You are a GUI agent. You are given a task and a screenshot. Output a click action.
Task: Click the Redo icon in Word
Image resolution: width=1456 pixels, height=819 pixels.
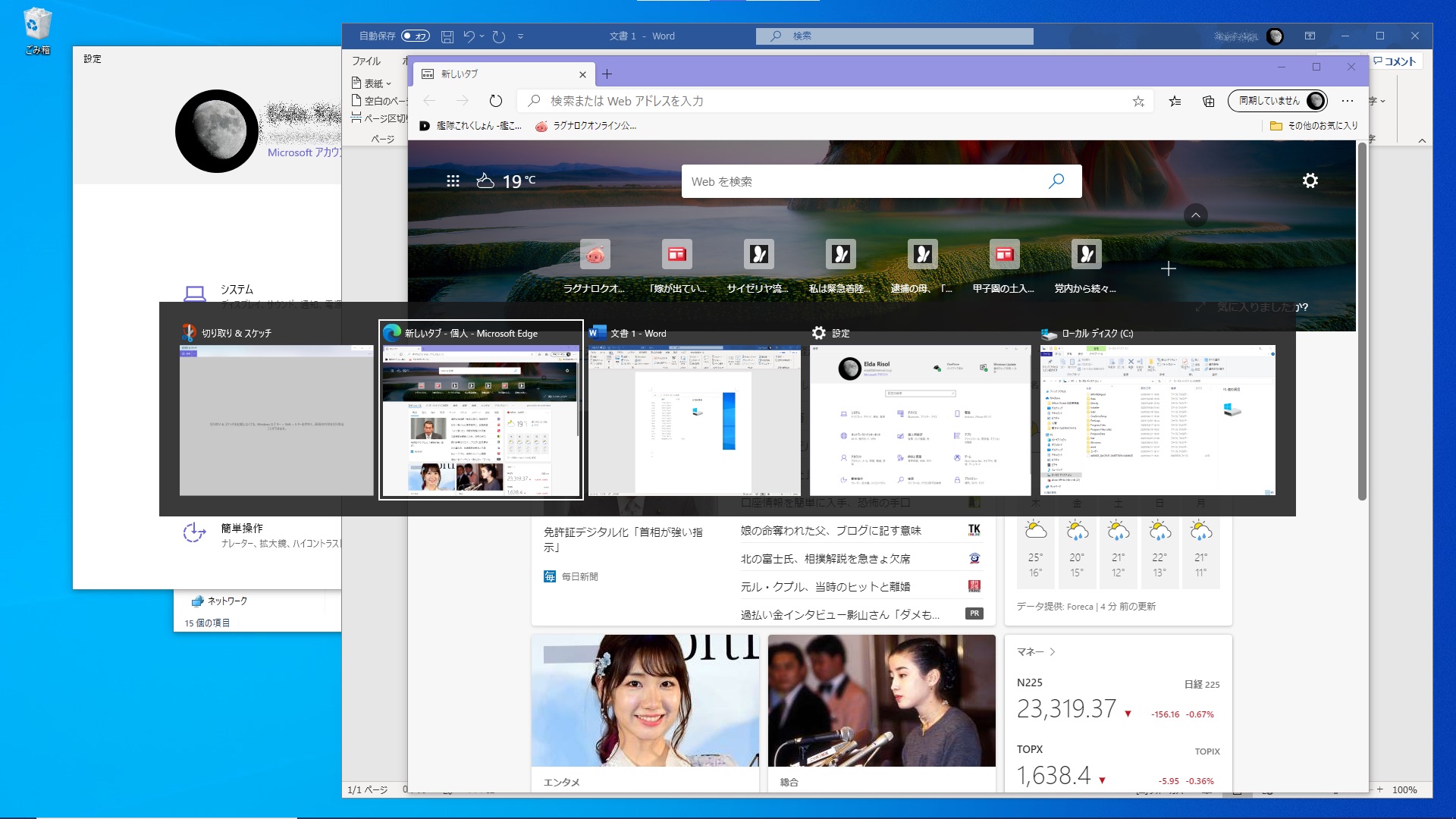coord(498,36)
